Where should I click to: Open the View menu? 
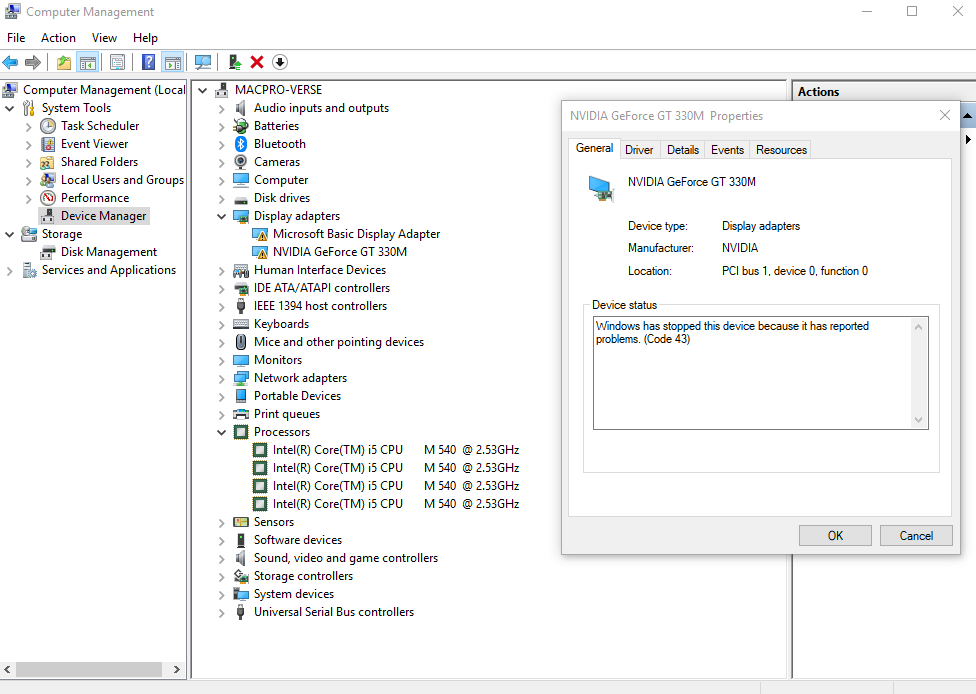(x=104, y=38)
